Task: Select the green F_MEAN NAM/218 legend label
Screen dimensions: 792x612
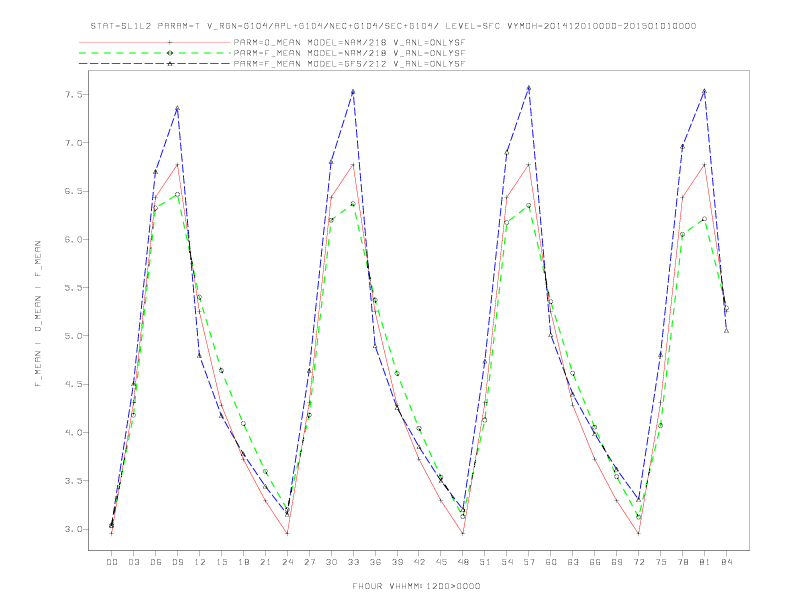Action: (x=349, y=53)
